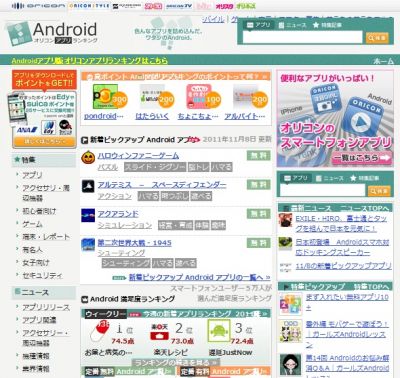Open the ちょこちょ app icon
This screenshot has height=378, width=400.
[x=199, y=97]
